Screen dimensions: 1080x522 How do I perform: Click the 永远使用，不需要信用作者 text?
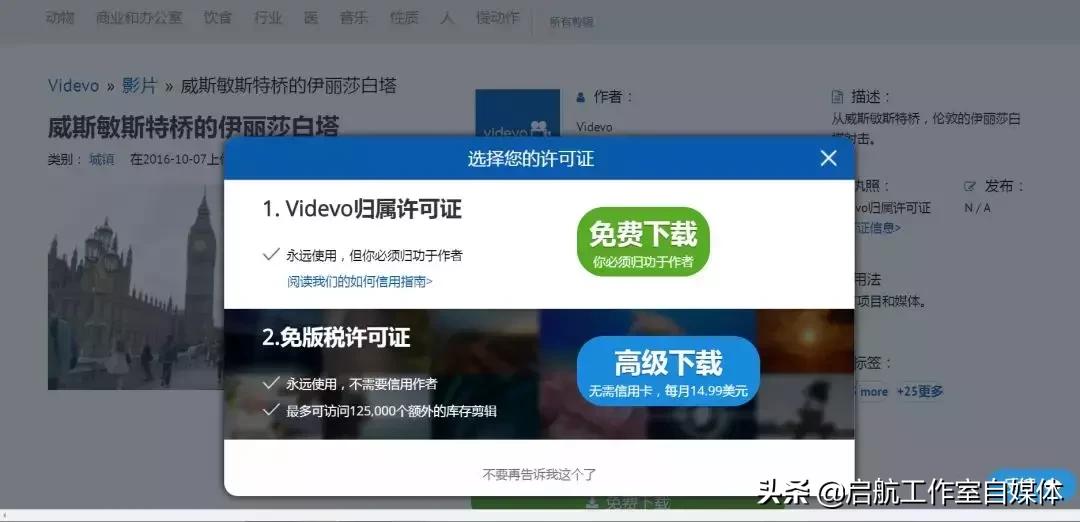[362, 384]
